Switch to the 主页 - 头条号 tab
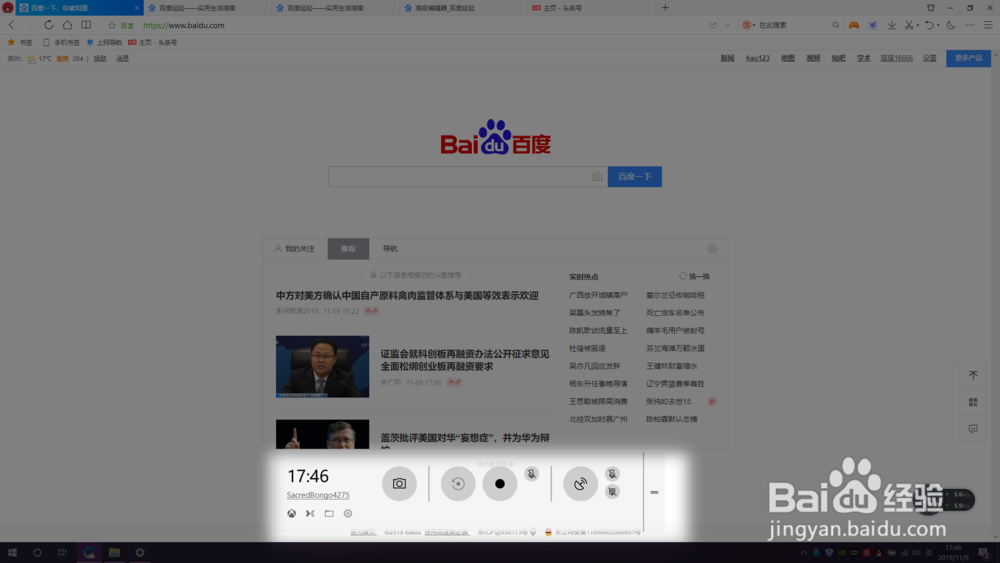Viewport: 1000px width, 563px height. click(x=590, y=8)
